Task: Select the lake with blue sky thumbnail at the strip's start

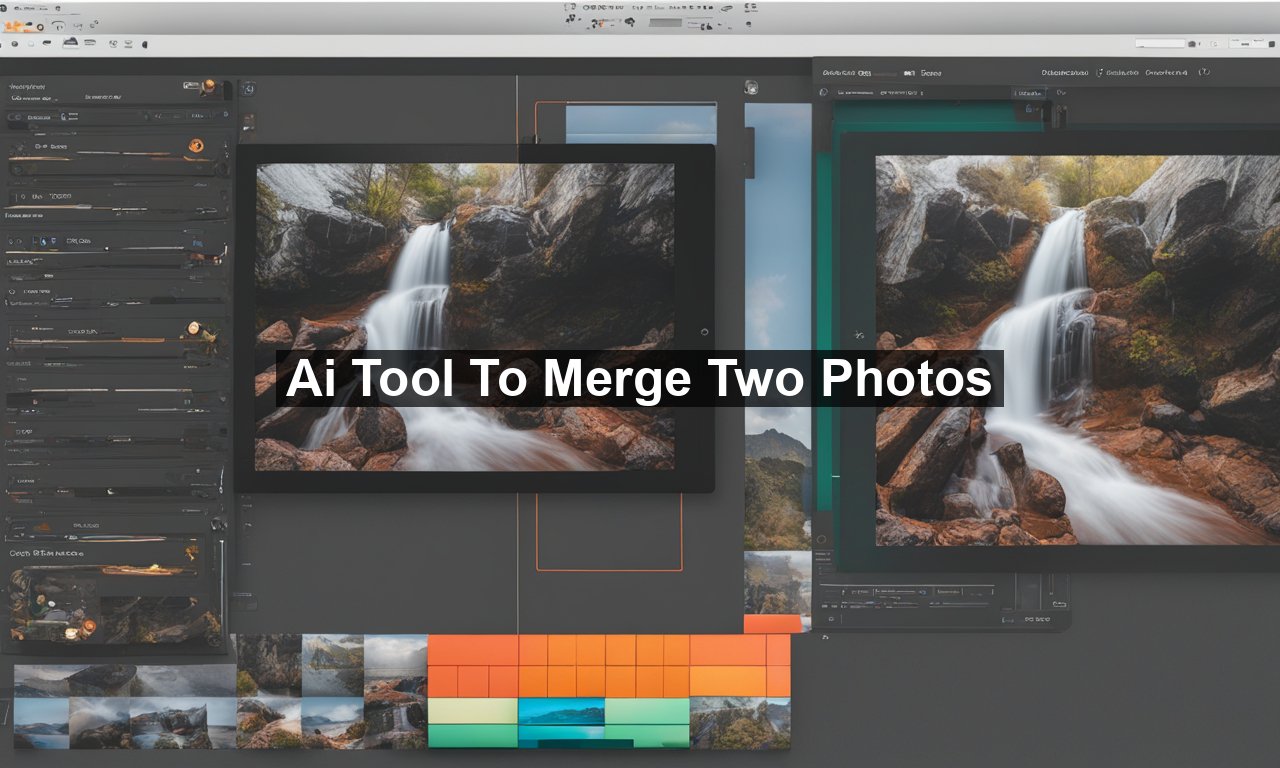Action: point(41,722)
